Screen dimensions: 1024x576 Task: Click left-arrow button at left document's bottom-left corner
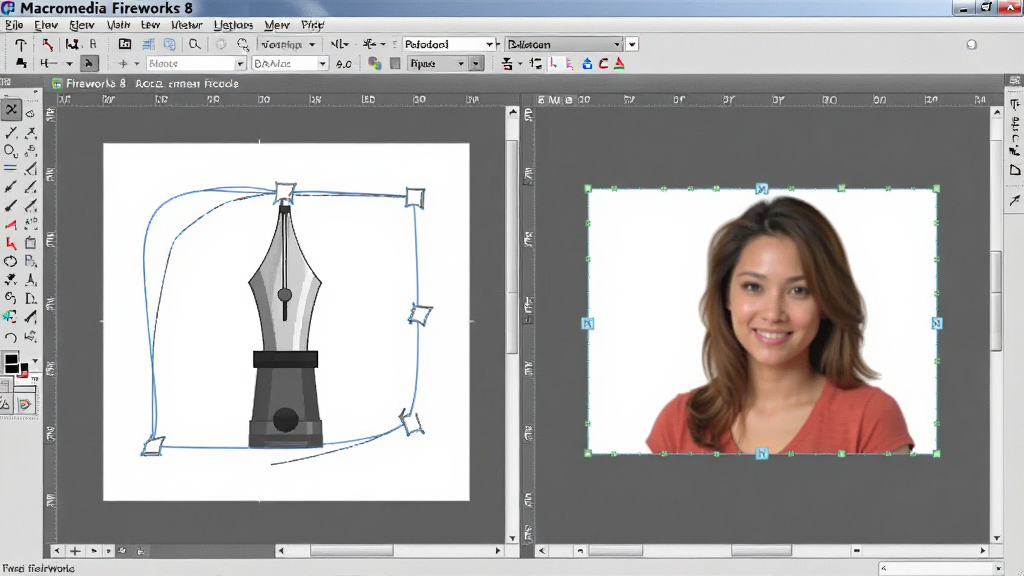click(x=57, y=551)
